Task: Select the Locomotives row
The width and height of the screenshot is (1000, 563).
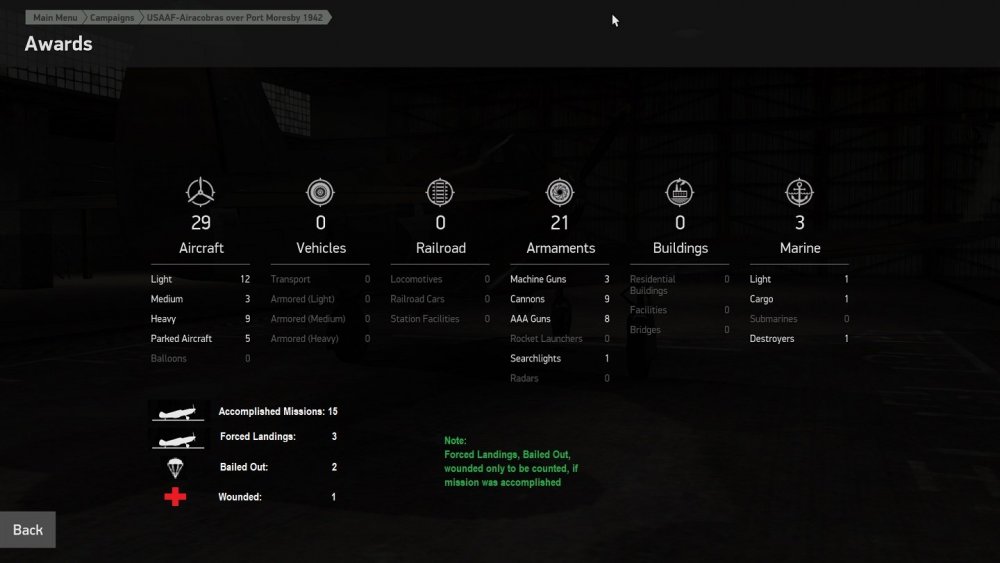Action: (x=440, y=279)
